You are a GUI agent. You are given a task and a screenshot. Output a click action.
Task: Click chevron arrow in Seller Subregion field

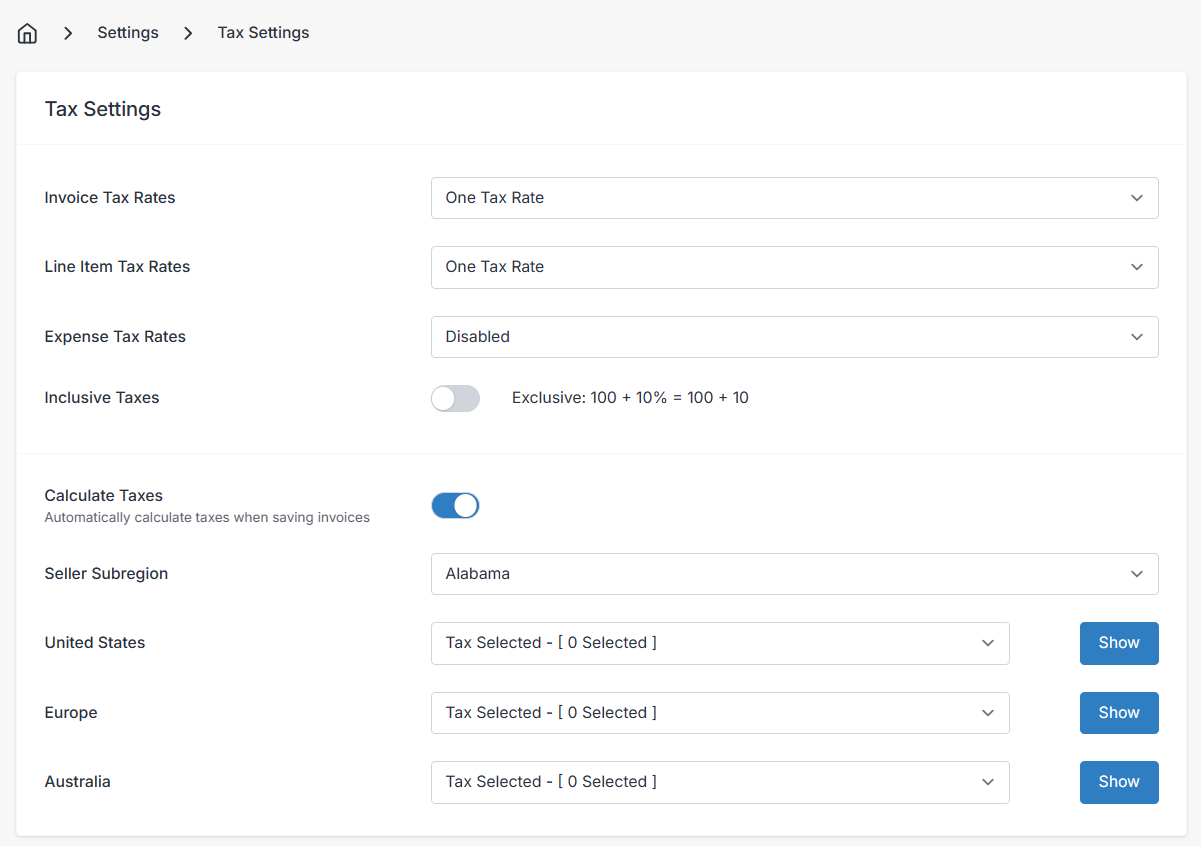point(1136,574)
